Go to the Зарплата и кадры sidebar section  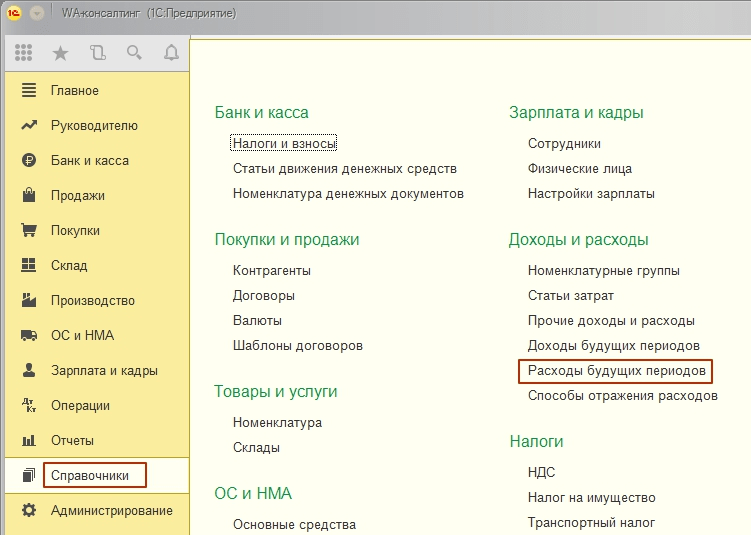tap(104, 370)
